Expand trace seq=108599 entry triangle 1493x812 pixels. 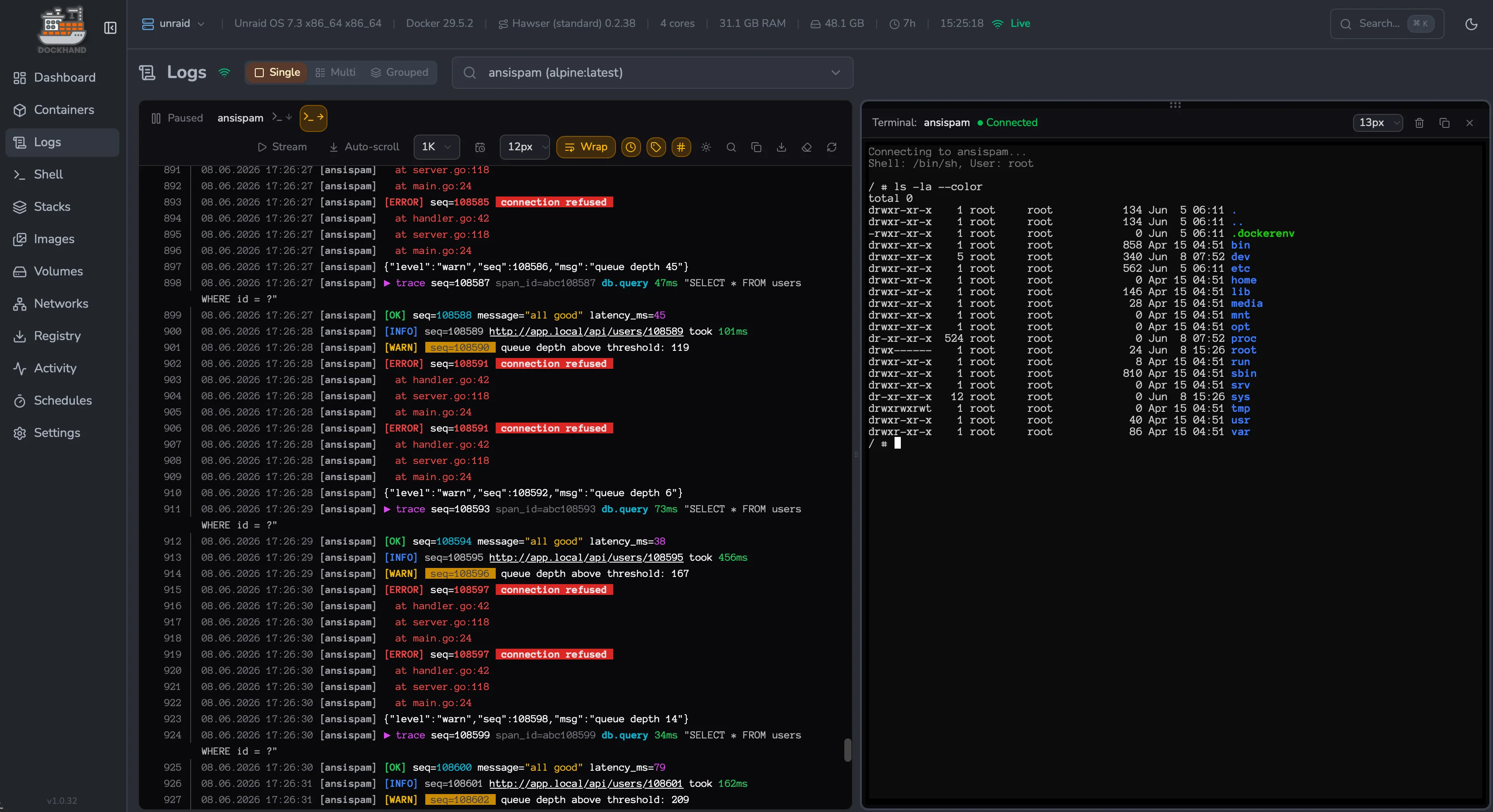click(x=387, y=735)
